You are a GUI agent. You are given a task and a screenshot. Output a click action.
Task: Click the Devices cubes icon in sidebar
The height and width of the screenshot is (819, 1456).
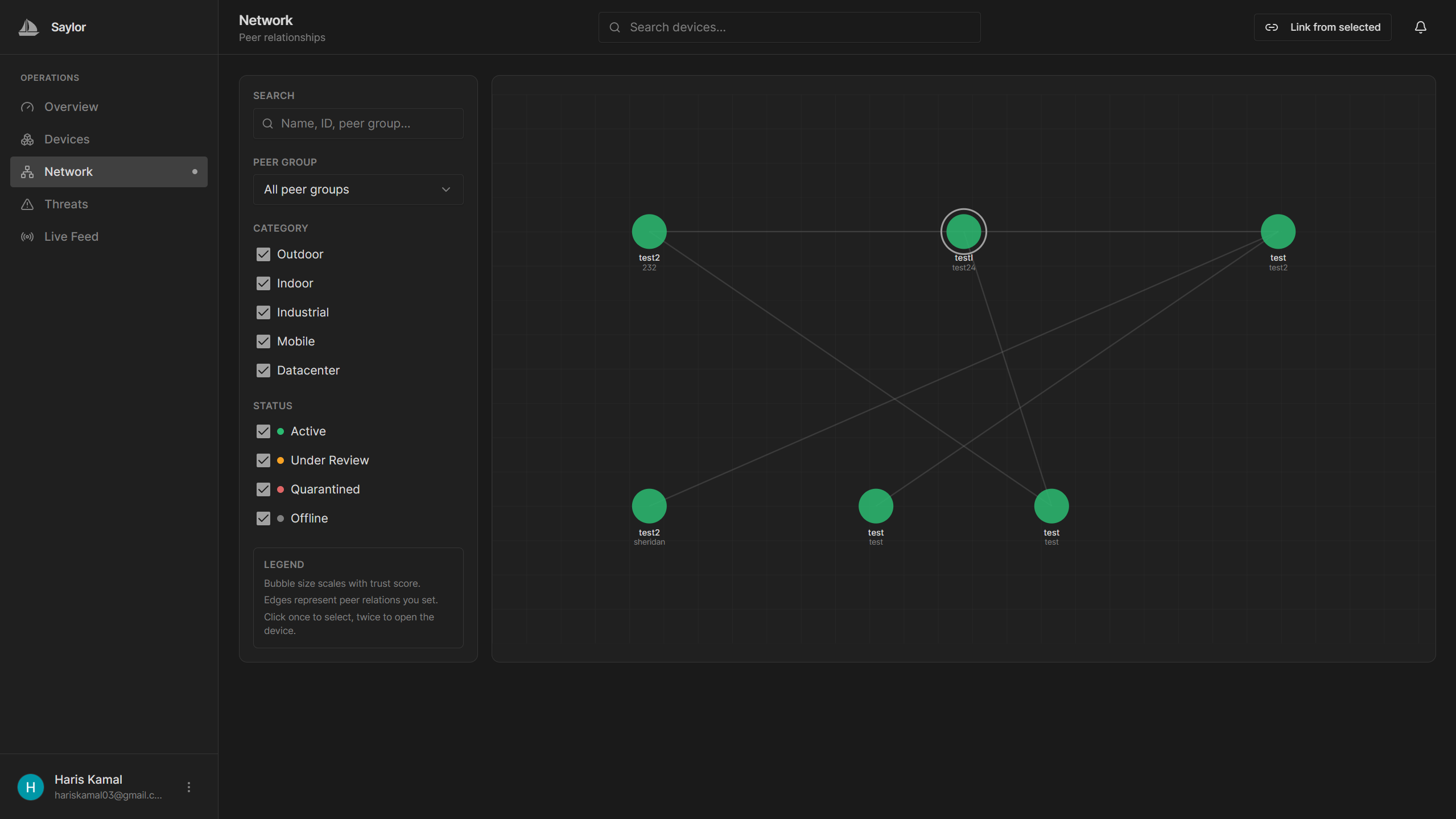[x=27, y=139]
